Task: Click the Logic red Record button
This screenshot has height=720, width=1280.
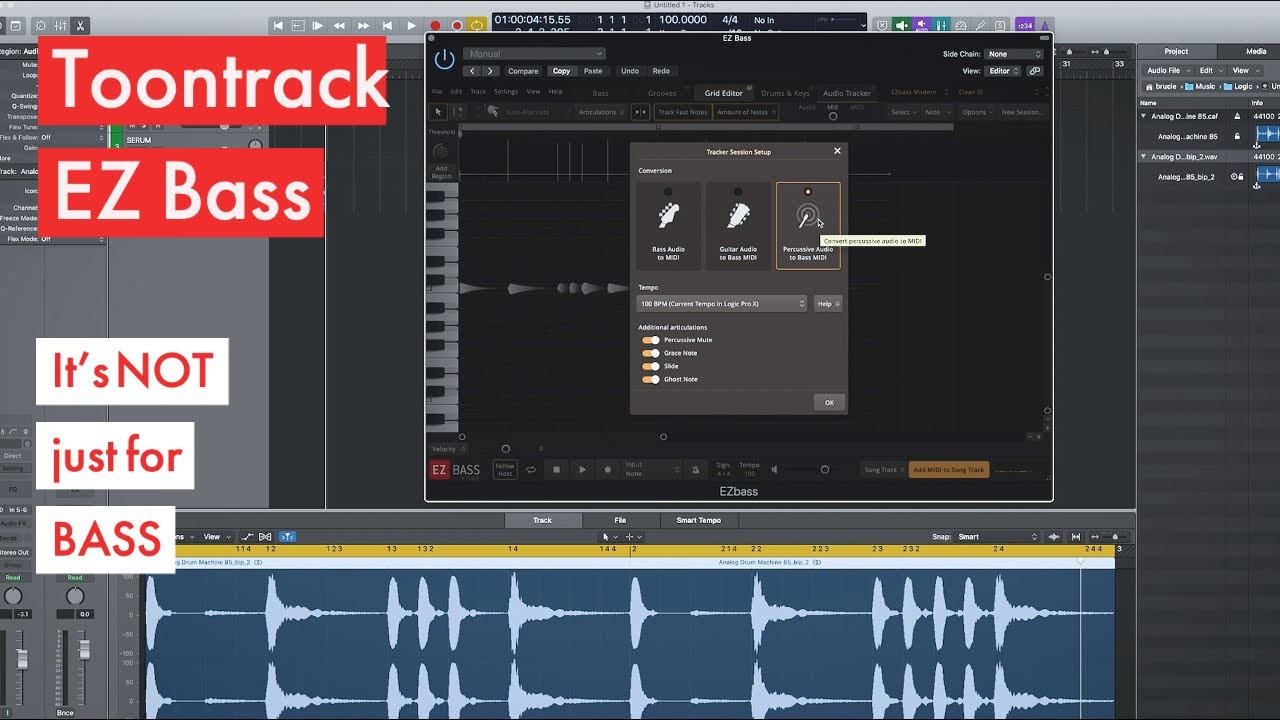Action: pos(435,25)
